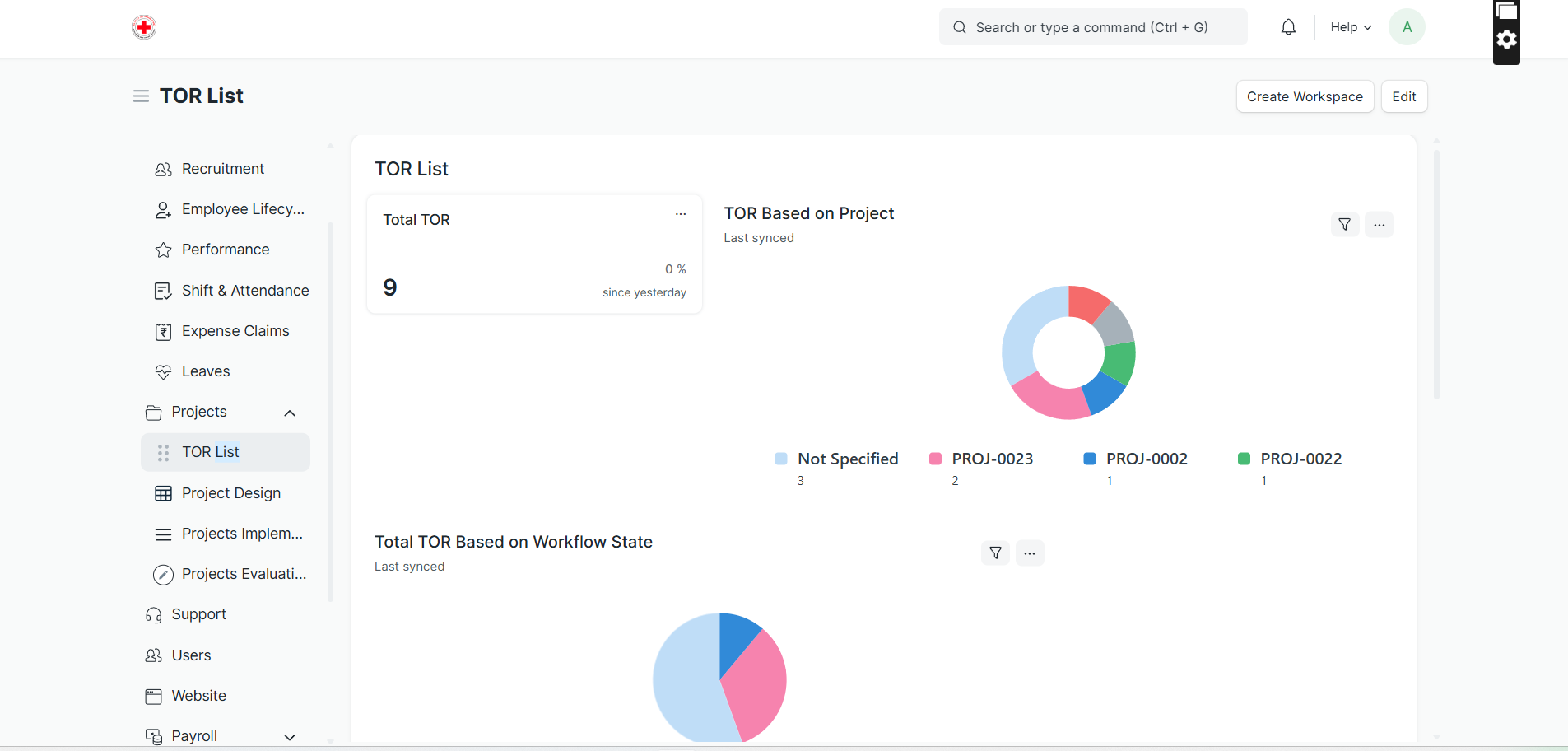1568x751 pixels.
Task: Open Workflow State chart more options
Action: tap(1030, 553)
